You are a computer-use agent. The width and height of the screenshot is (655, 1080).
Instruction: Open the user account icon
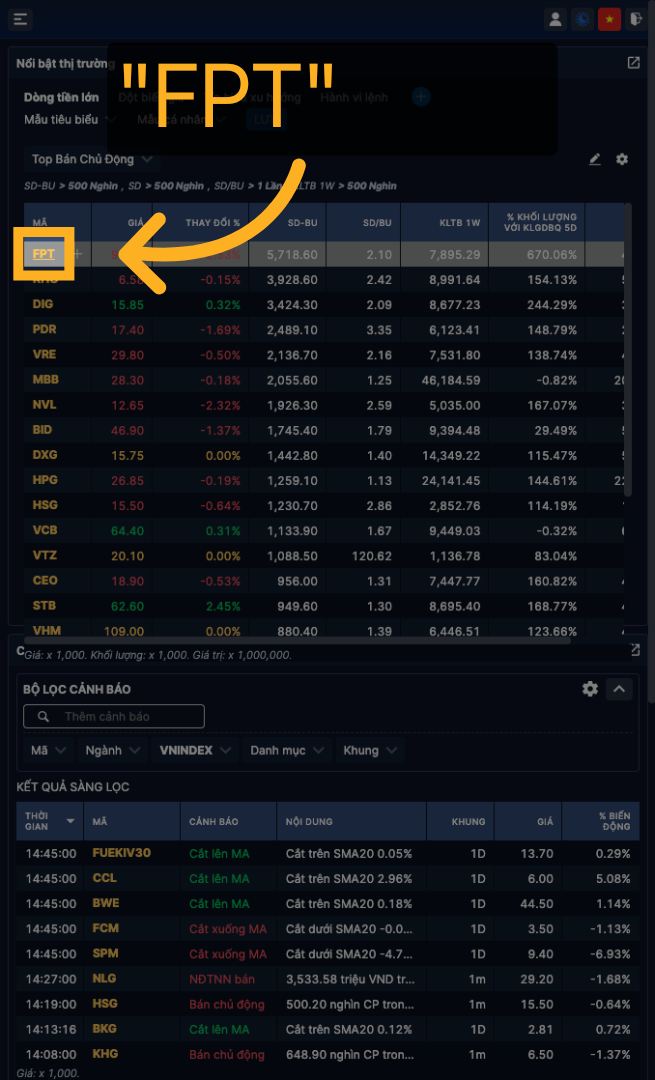click(555, 19)
